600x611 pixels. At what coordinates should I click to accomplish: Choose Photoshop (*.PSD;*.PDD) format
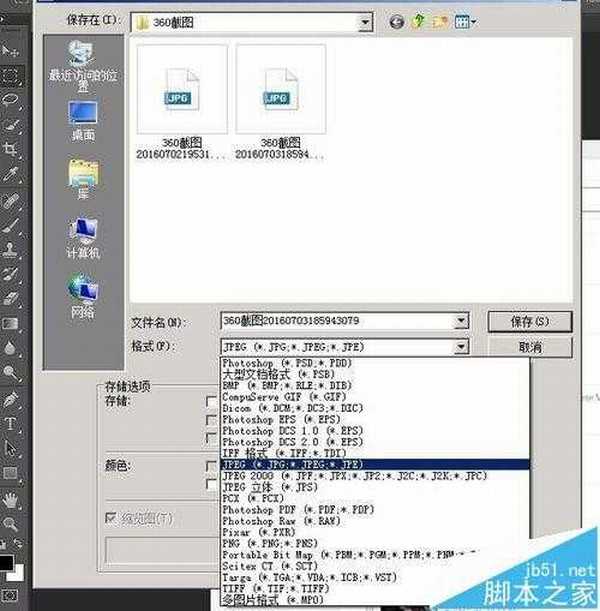tap(375, 363)
